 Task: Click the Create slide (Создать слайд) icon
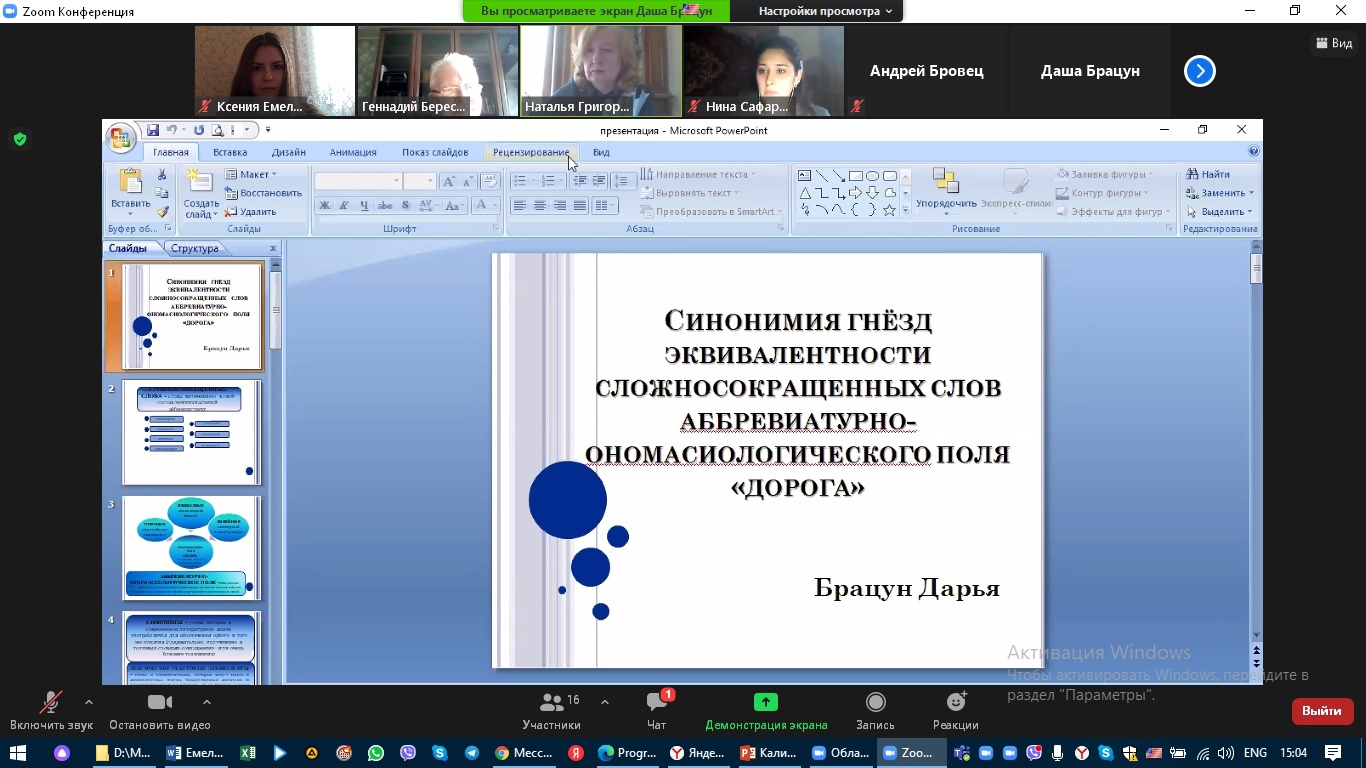201,182
